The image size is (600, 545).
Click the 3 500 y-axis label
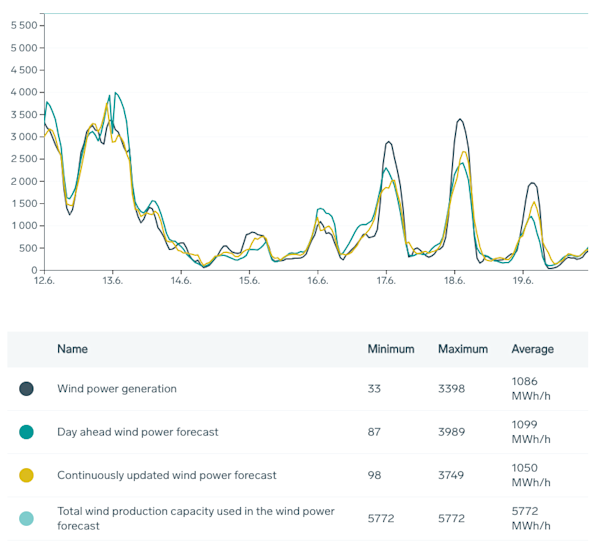[24, 115]
